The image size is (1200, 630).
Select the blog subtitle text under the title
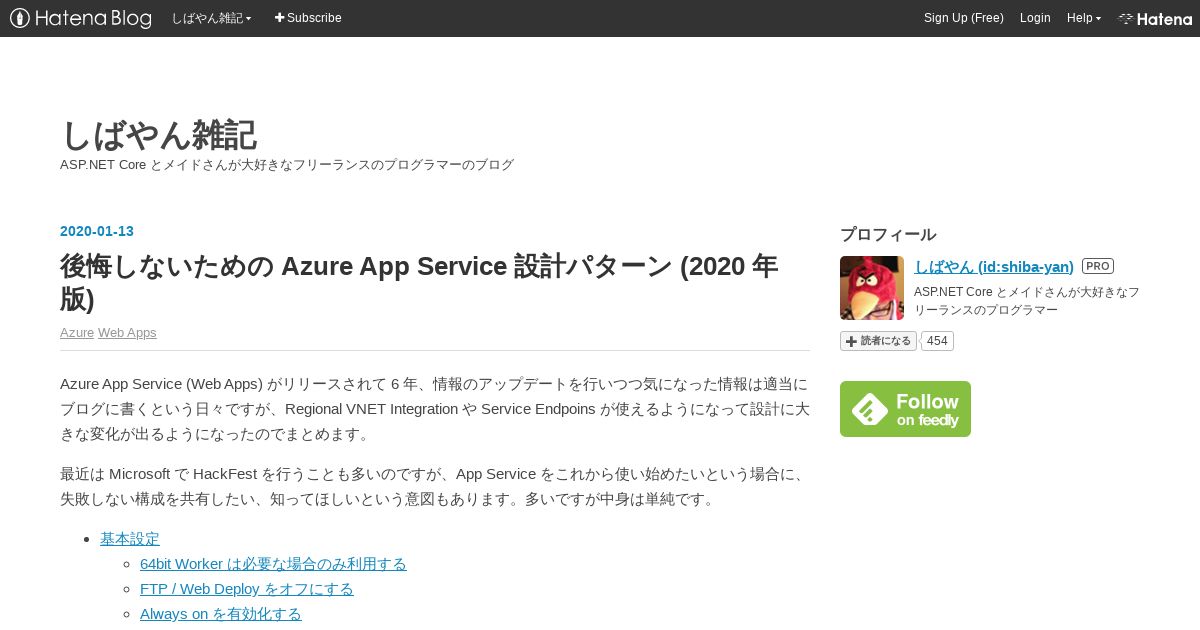point(287,164)
